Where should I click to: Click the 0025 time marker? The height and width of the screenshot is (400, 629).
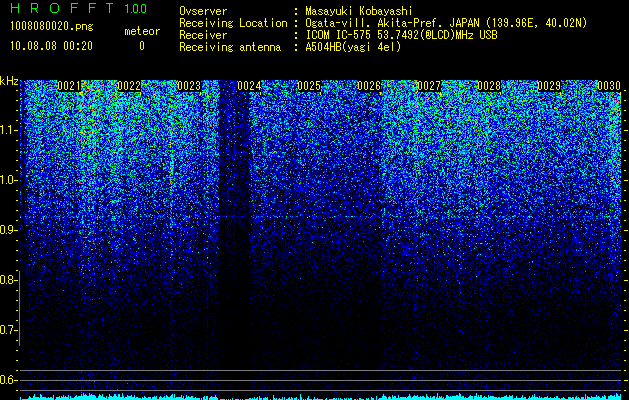pyautogui.click(x=309, y=86)
